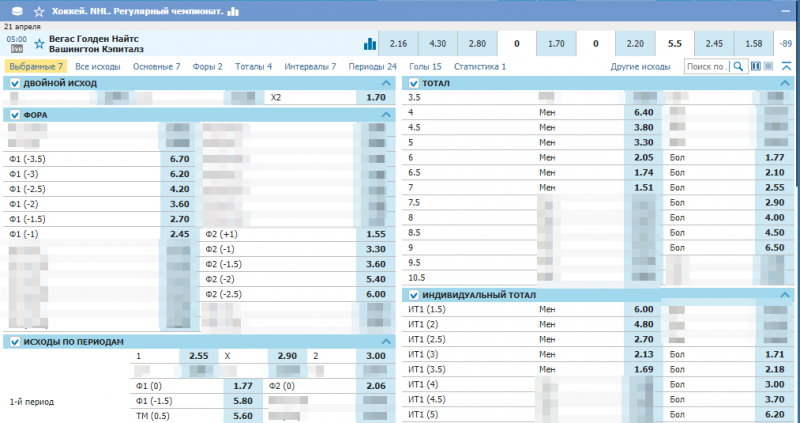The height and width of the screenshot is (423, 800).
Task: Collapse all markets with the top arrow icon
Action: point(785,66)
